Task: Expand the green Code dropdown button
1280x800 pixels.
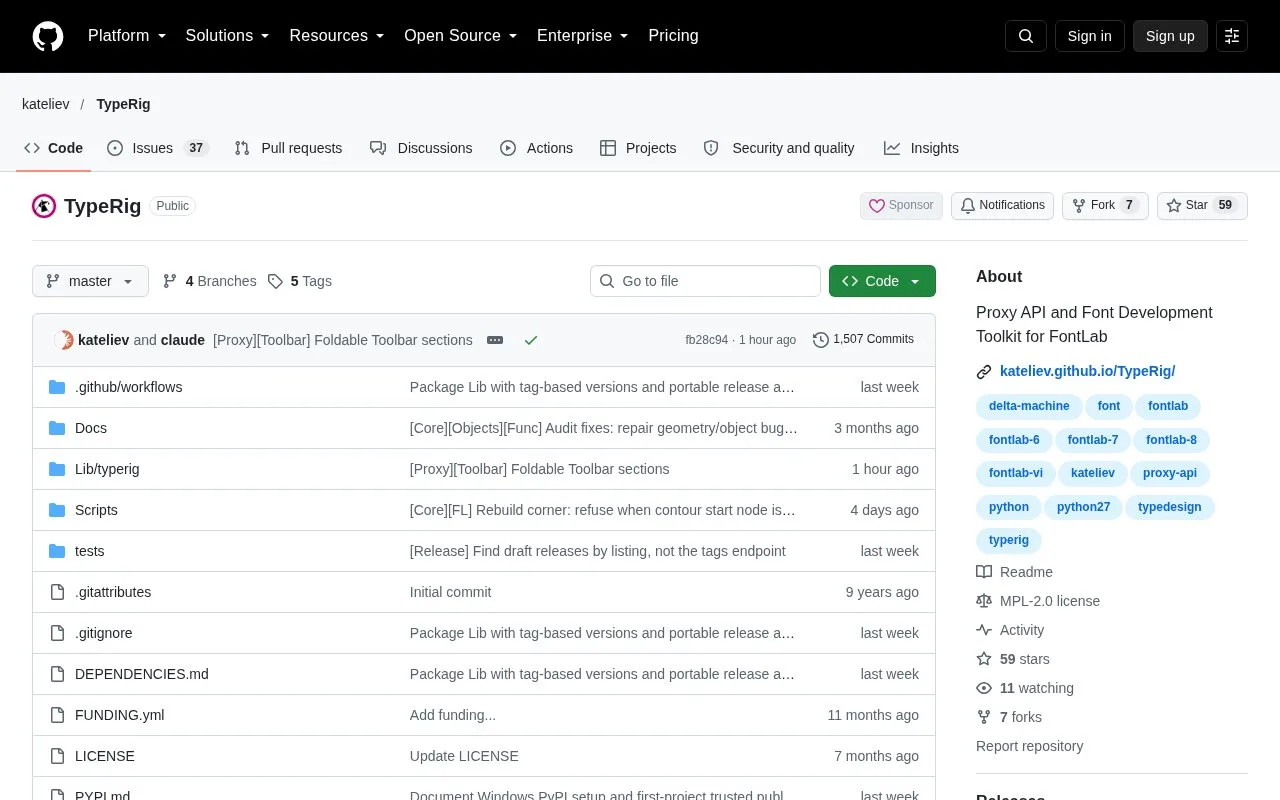Action: [882, 281]
